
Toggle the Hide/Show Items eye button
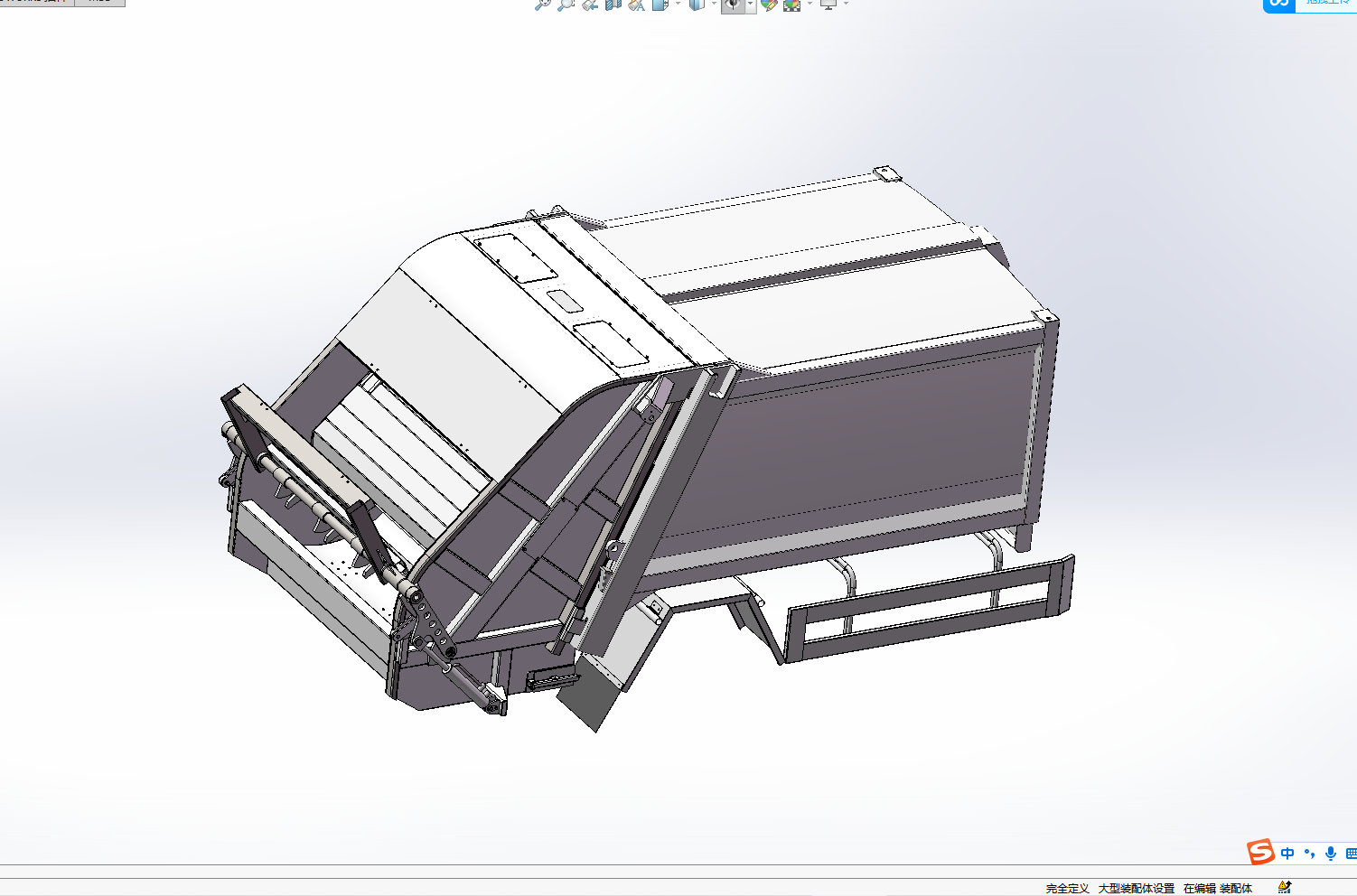pos(733,5)
